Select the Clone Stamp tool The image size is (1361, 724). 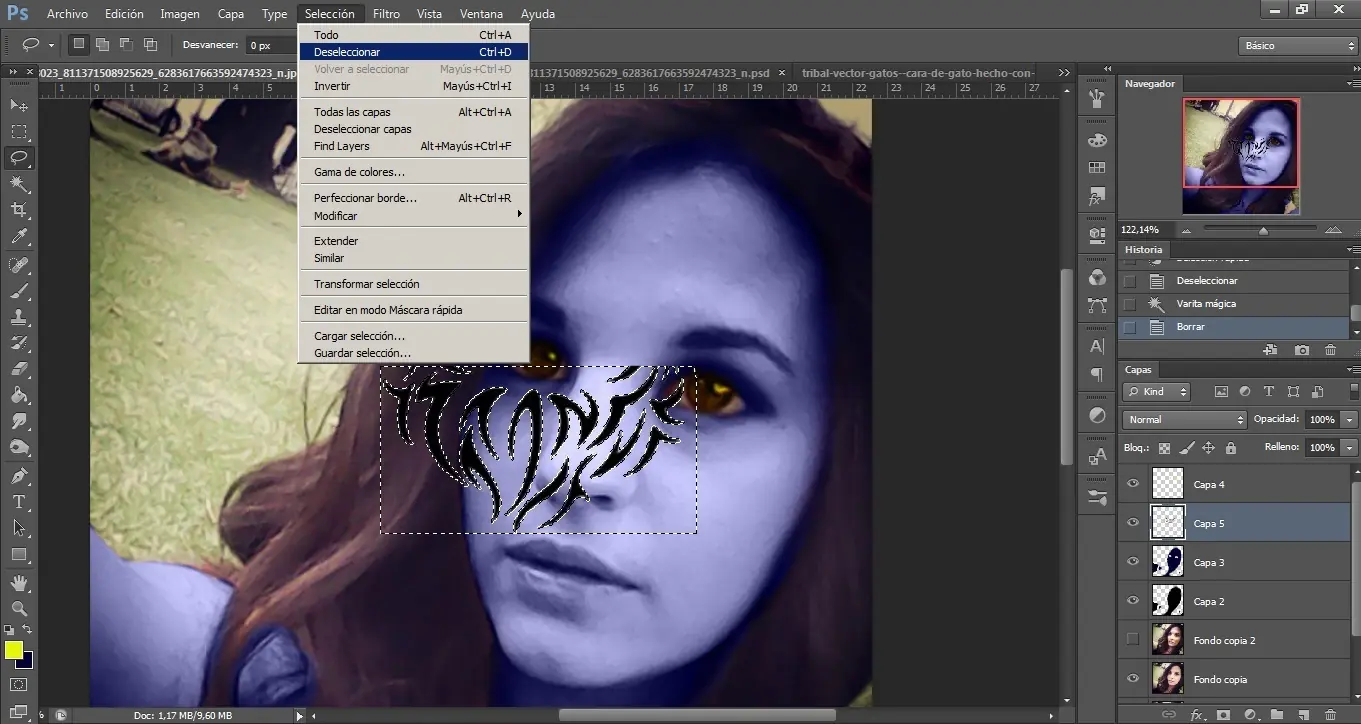pyautogui.click(x=19, y=317)
